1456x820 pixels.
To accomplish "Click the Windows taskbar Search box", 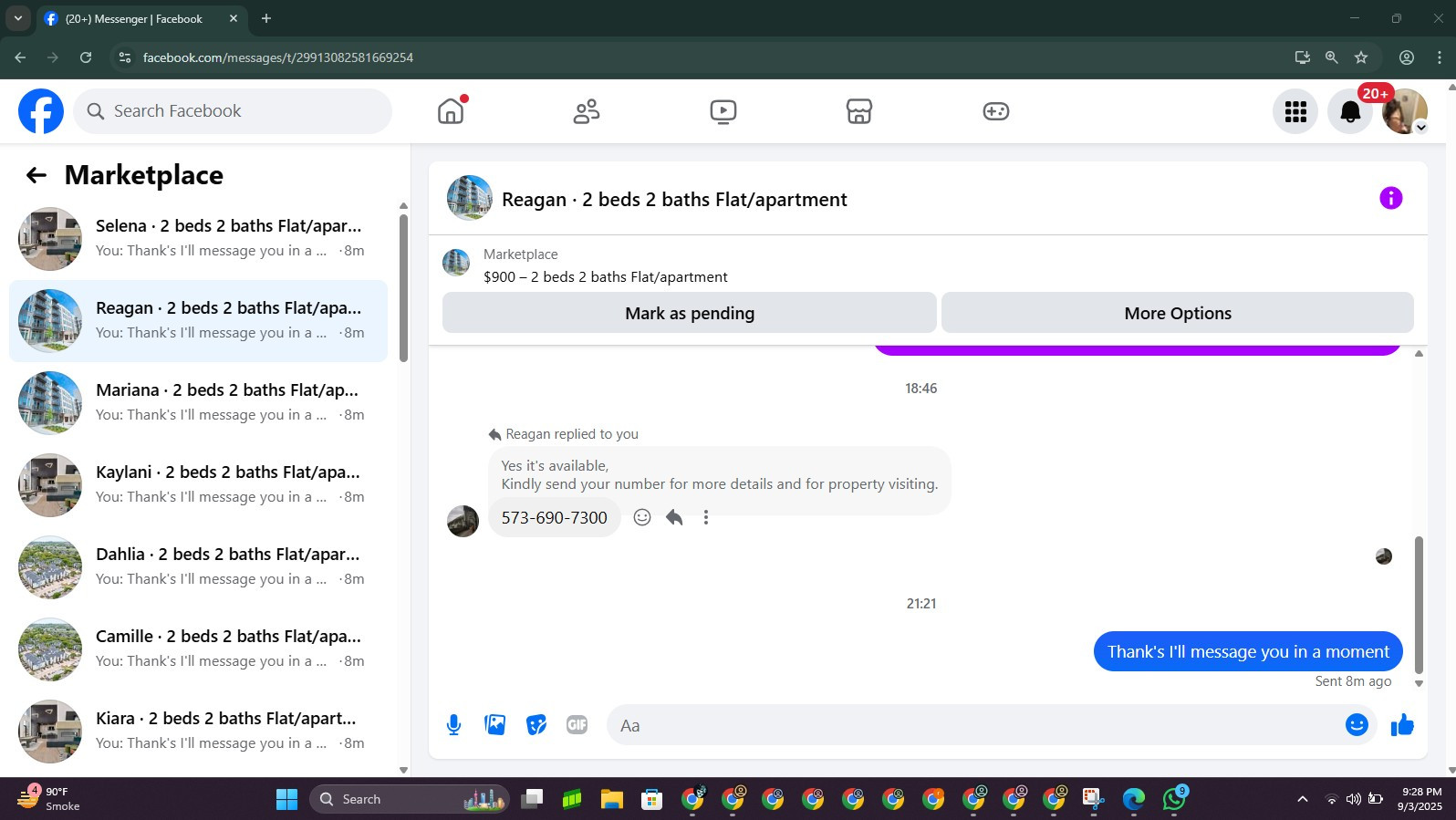I will (410, 799).
